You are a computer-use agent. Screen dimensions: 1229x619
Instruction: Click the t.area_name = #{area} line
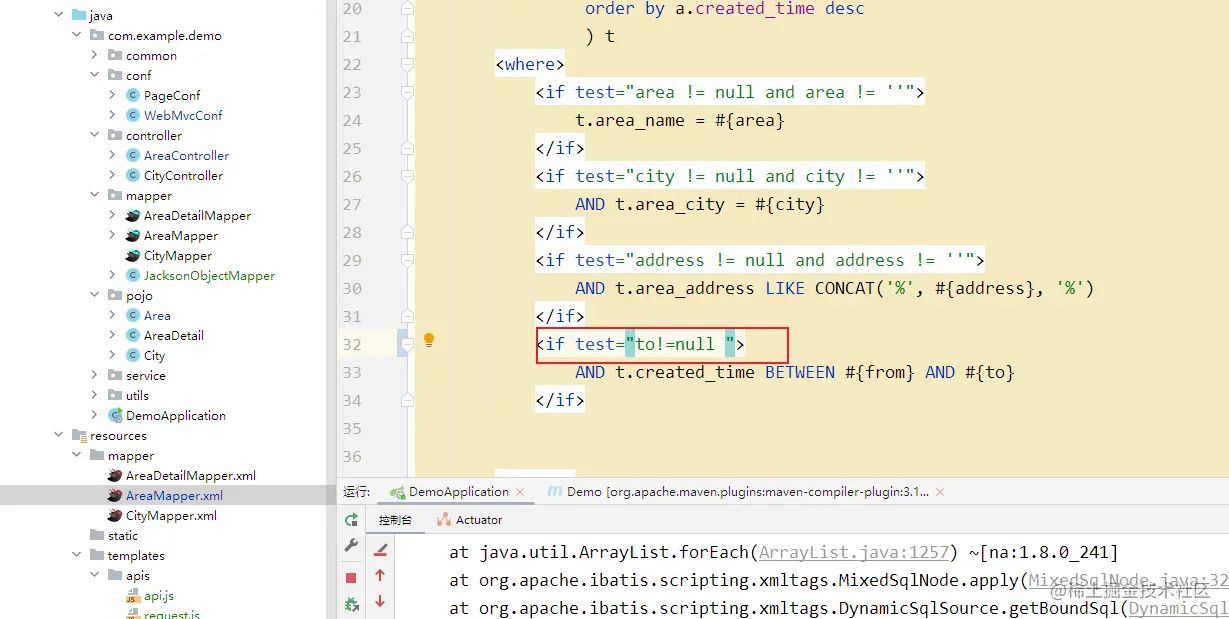pyautogui.click(x=680, y=120)
